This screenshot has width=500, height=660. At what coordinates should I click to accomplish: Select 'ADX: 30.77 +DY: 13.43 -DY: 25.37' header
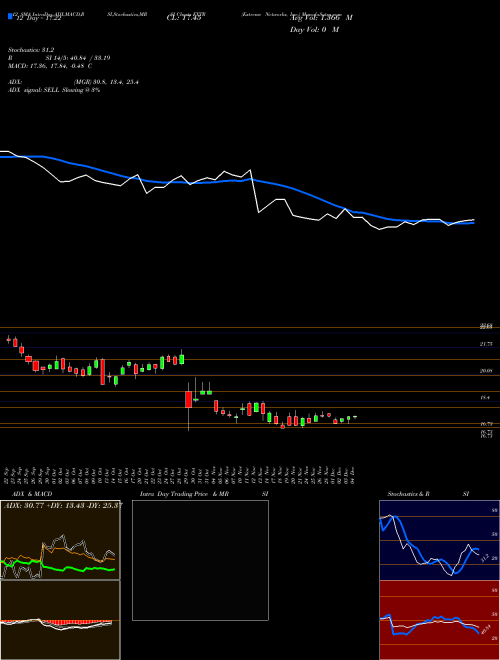click(x=63, y=505)
